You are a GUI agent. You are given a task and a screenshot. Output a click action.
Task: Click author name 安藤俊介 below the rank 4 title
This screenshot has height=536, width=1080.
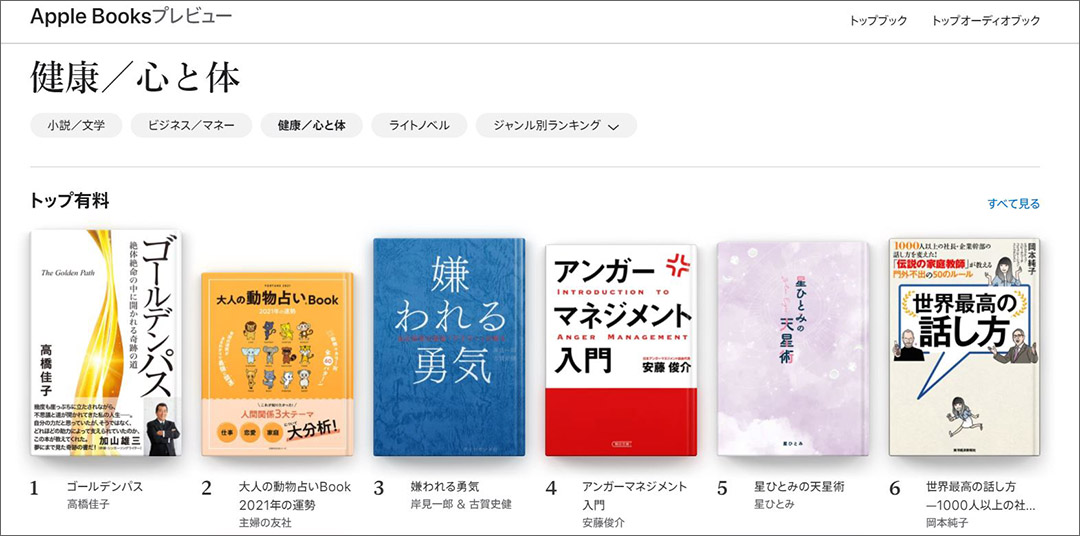pos(603,522)
